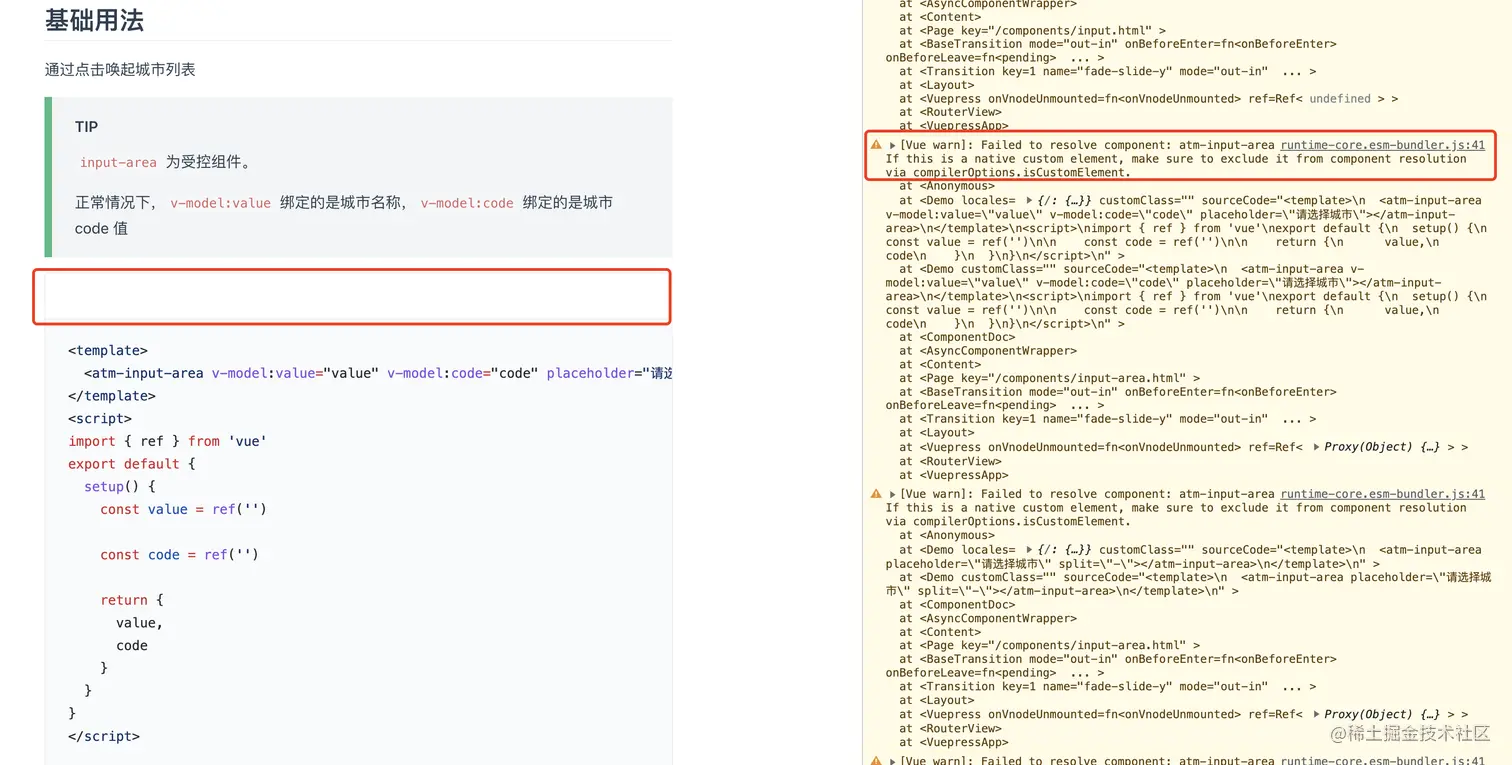This screenshot has height=765, width=1512.
Task: Click the opening <script> line in code
Action: click(100, 418)
